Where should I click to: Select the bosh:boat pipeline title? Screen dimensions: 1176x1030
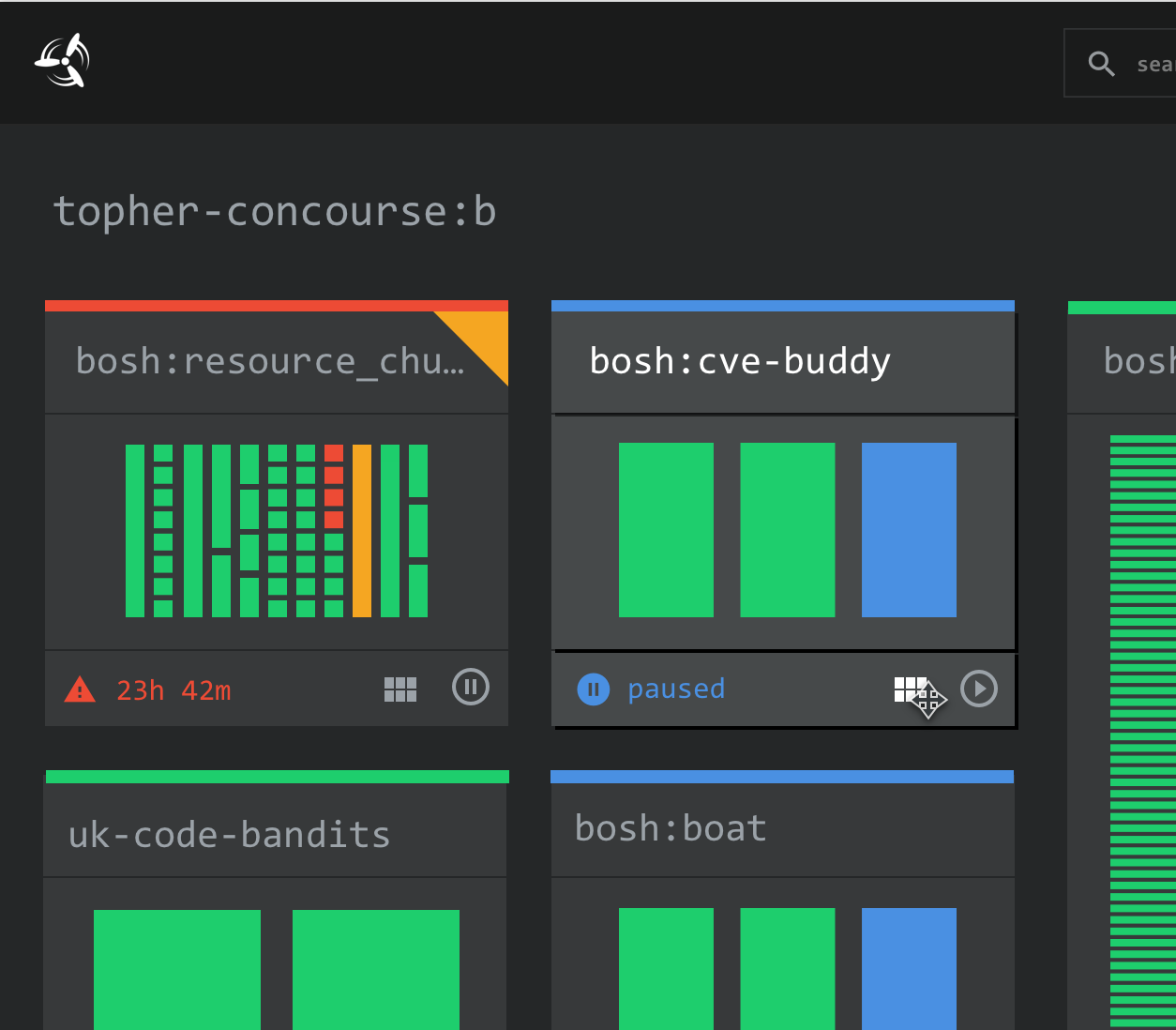tap(671, 828)
